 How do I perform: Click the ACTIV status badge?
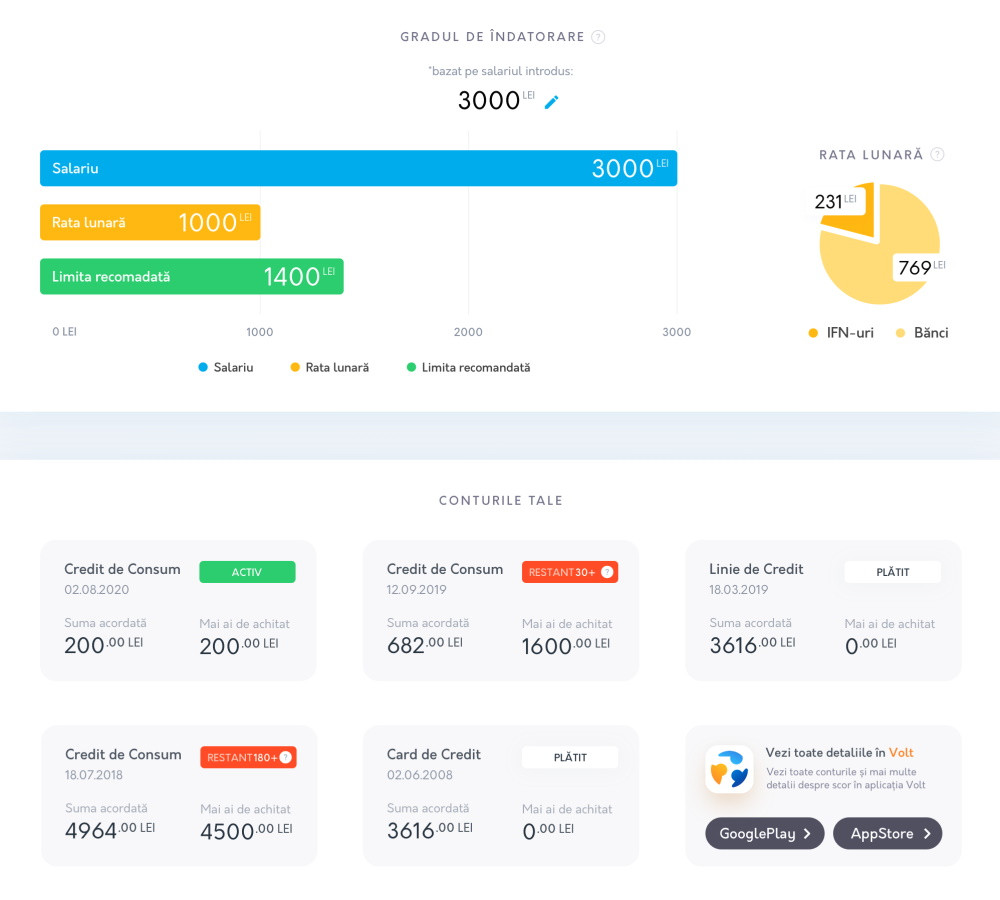[x=247, y=572]
